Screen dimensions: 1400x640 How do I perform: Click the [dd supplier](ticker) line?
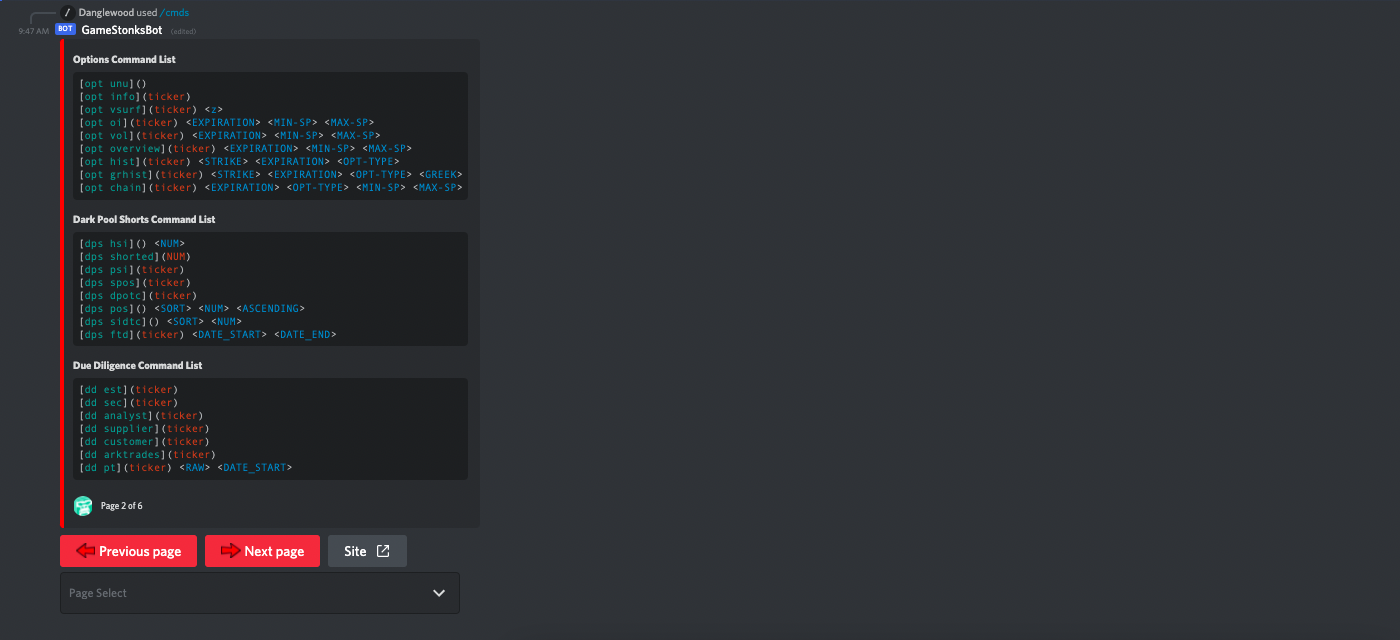pyautogui.click(x=145, y=429)
